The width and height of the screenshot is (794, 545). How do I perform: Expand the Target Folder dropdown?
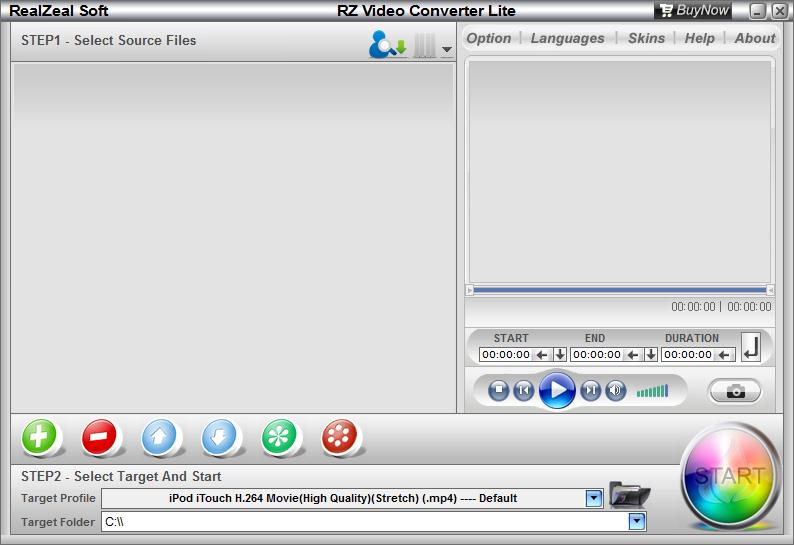click(637, 521)
